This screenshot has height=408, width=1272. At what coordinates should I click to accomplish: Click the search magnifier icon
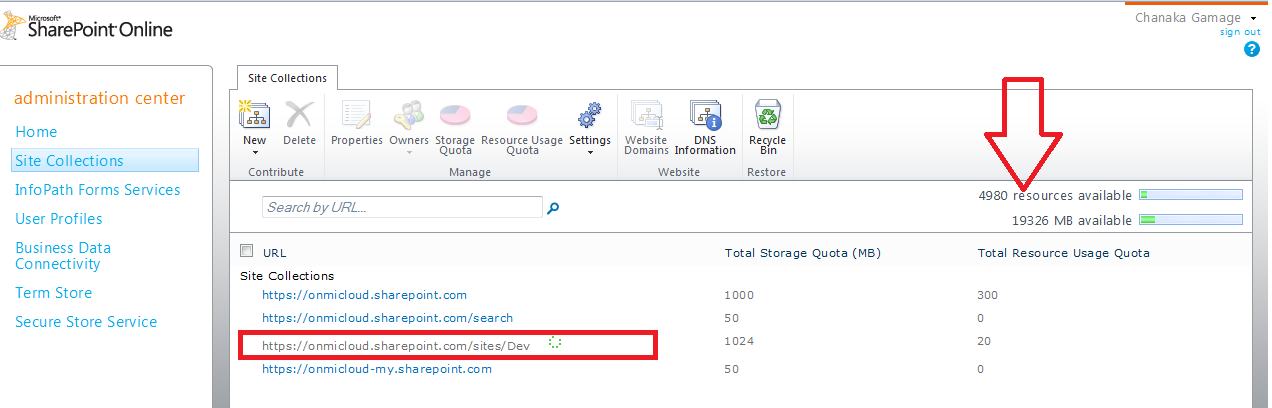553,208
